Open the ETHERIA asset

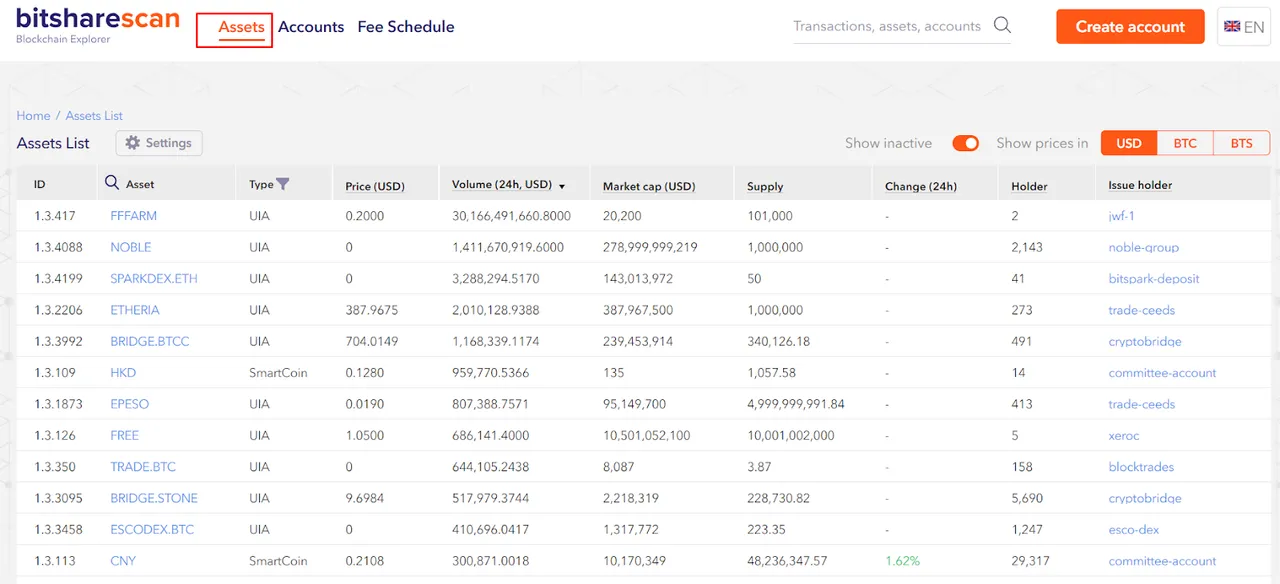click(134, 310)
